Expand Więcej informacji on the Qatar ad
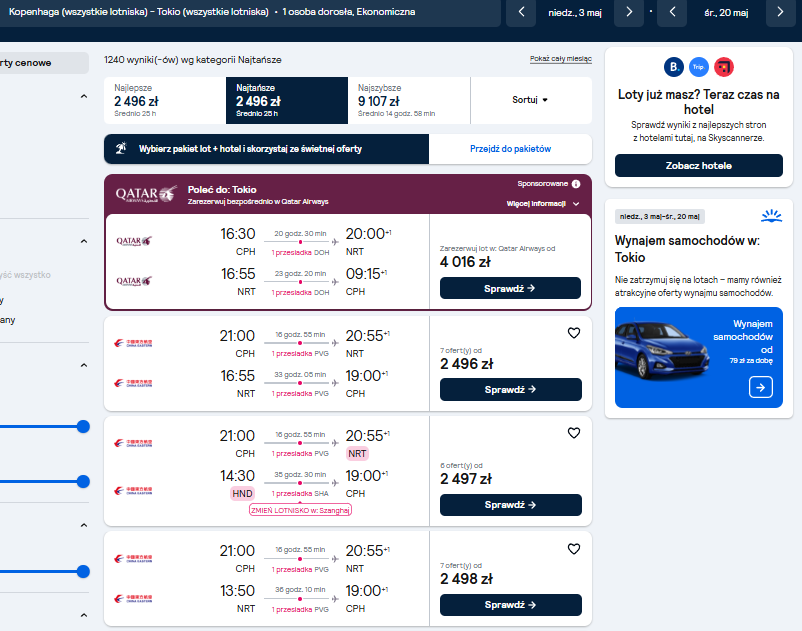The height and width of the screenshot is (631, 802). (x=543, y=204)
